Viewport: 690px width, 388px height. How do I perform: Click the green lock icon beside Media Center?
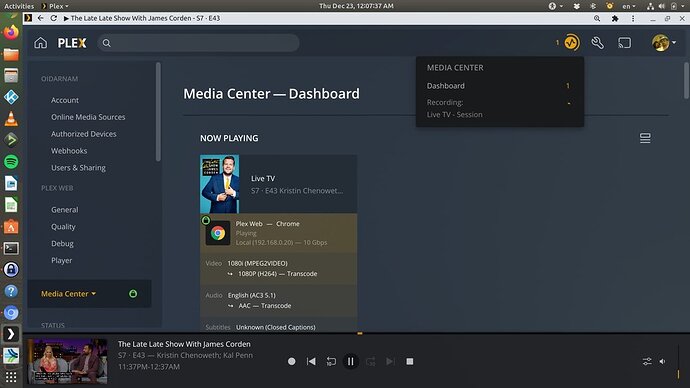[x=133, y=293]
